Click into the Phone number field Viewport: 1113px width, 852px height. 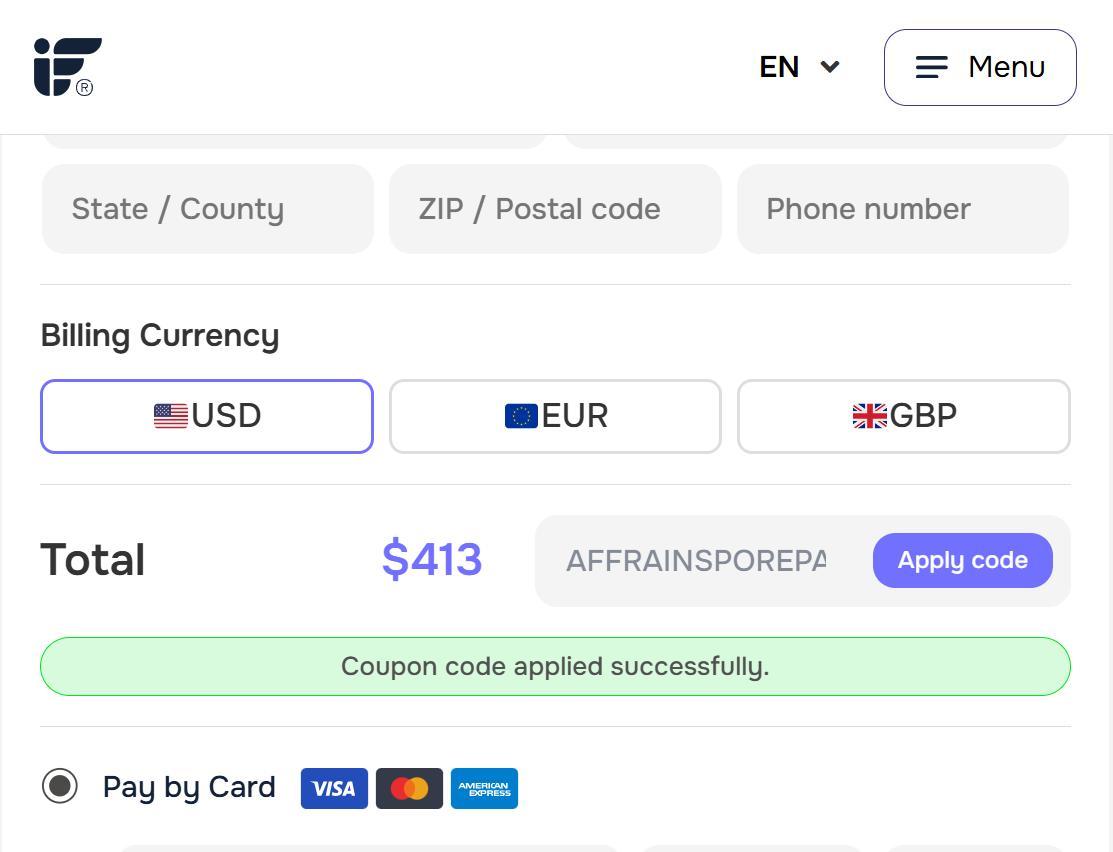pyautogui.click(x=902, y=209)
